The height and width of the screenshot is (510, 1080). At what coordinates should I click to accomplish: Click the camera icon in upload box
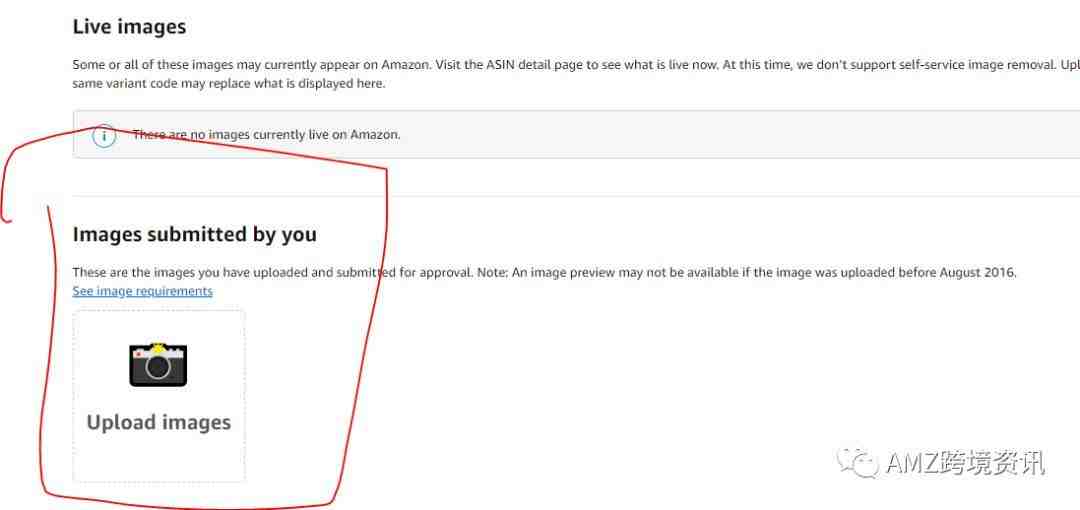coord(158,365)
